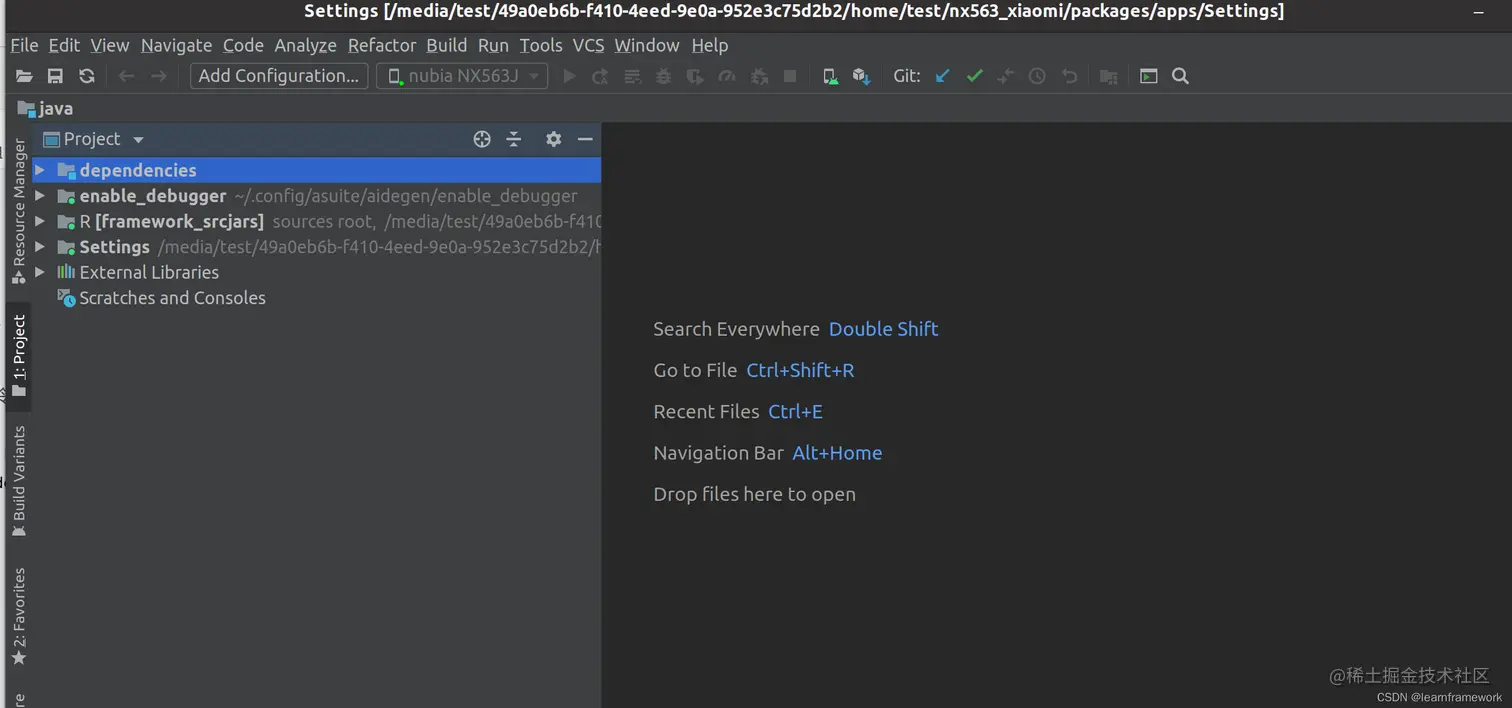
Task: Click the Profile gauge icon
Action: tap(727, 76)
